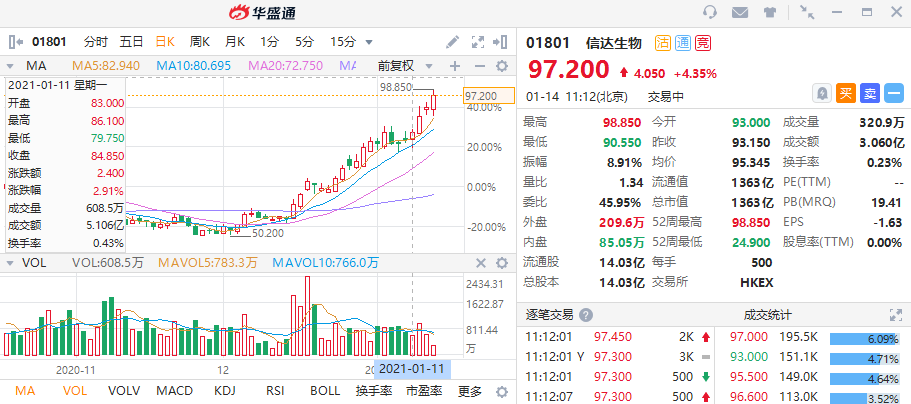The image size is (911, 404).
Task: Switch to the 5分 five-minute chart
Action: [304, 42]
